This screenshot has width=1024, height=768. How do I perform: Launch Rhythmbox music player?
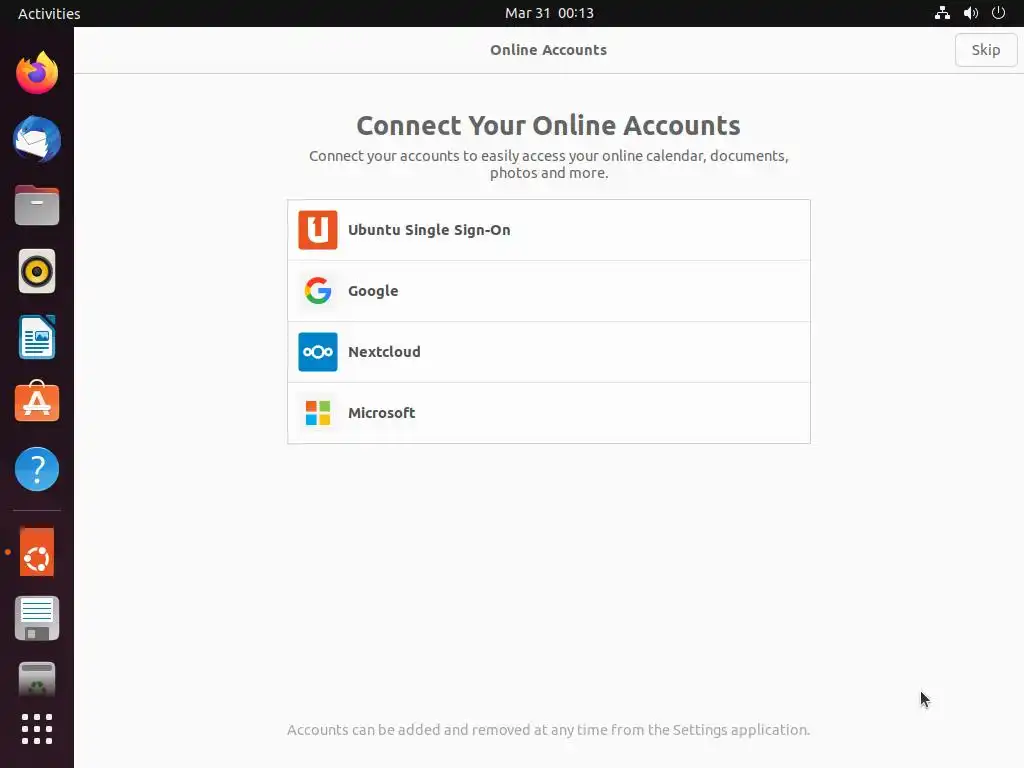coord(37,271)
